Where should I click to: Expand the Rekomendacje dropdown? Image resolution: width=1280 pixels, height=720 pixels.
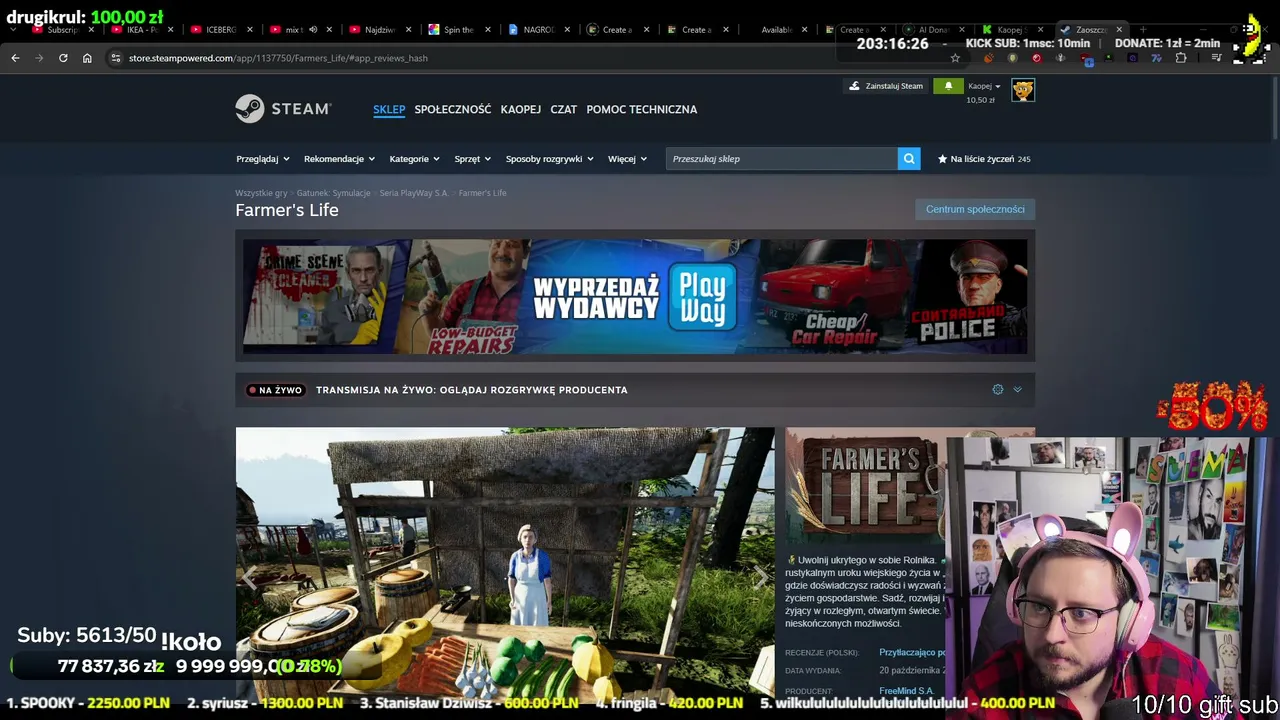[x=339, y=159]
